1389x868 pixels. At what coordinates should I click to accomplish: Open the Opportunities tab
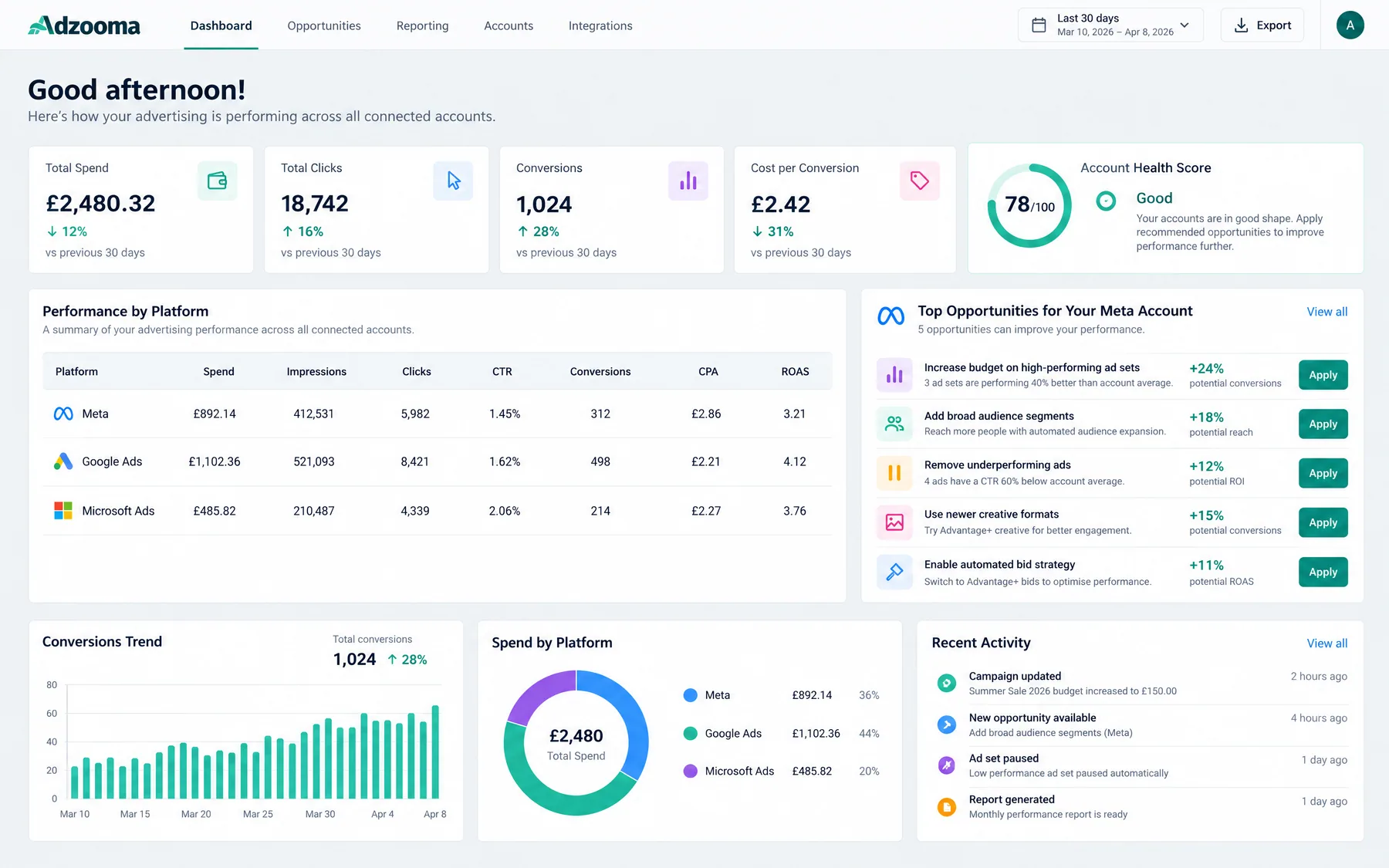[324, 25]
